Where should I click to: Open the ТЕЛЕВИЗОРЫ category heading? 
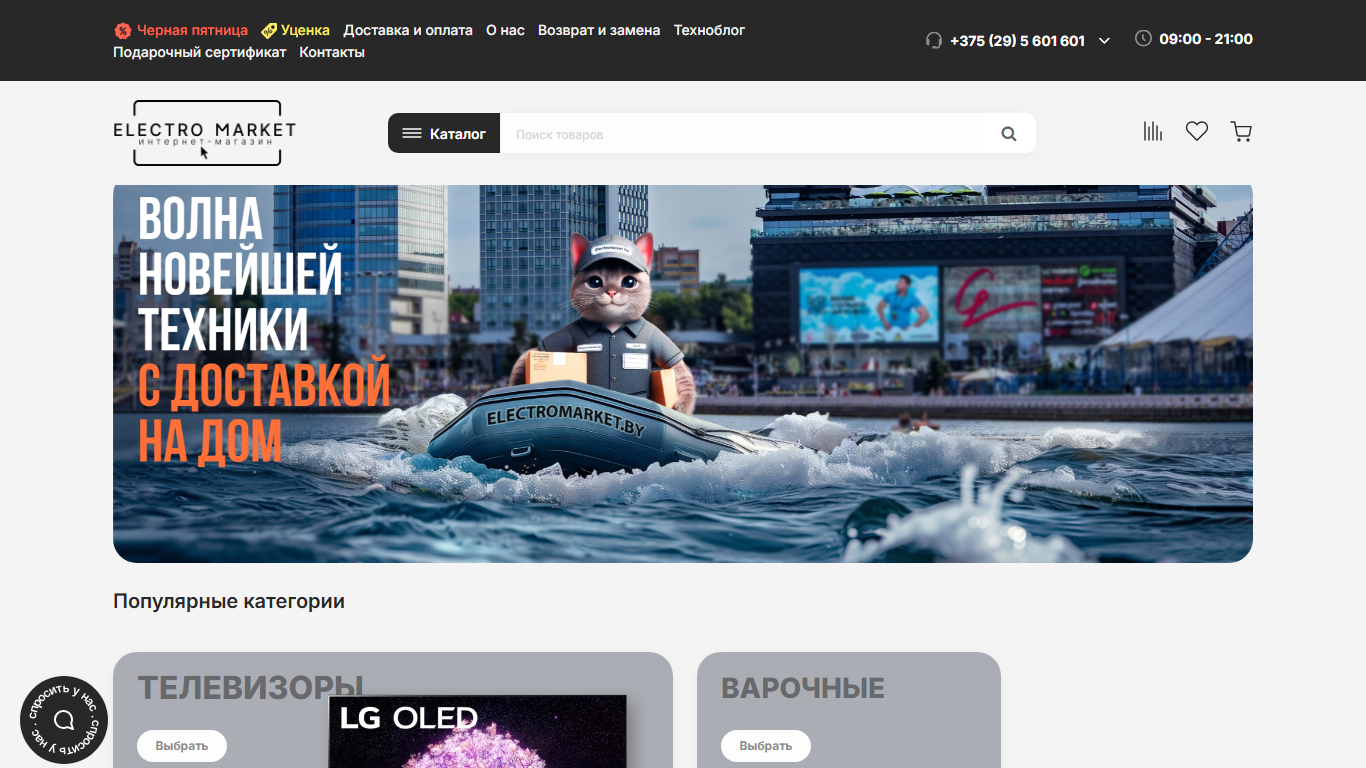[x=250, y=687]
